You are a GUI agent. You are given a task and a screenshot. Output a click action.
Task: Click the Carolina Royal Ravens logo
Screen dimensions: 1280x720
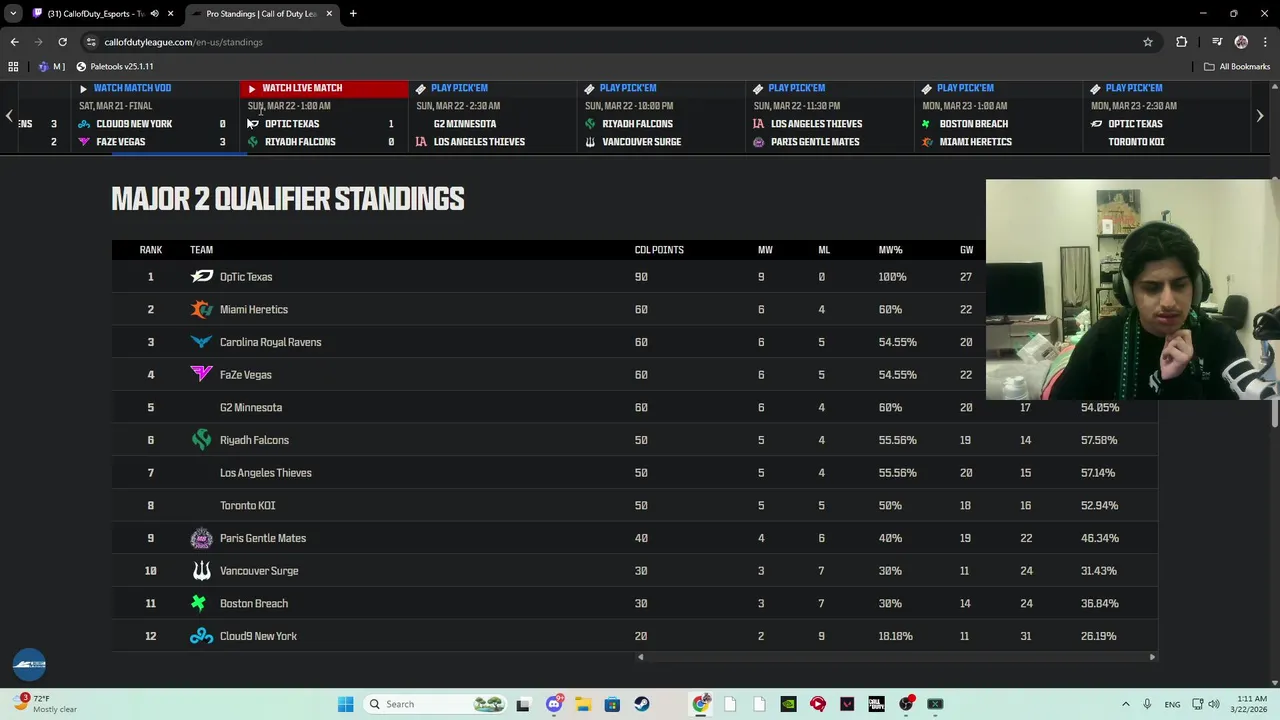[x=202, y=342]
